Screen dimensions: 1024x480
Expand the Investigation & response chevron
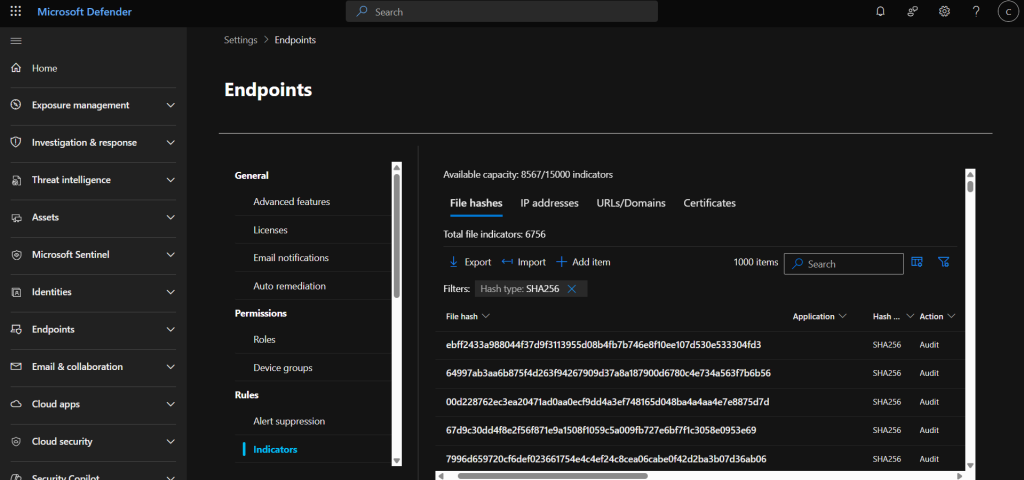[170, 142]
